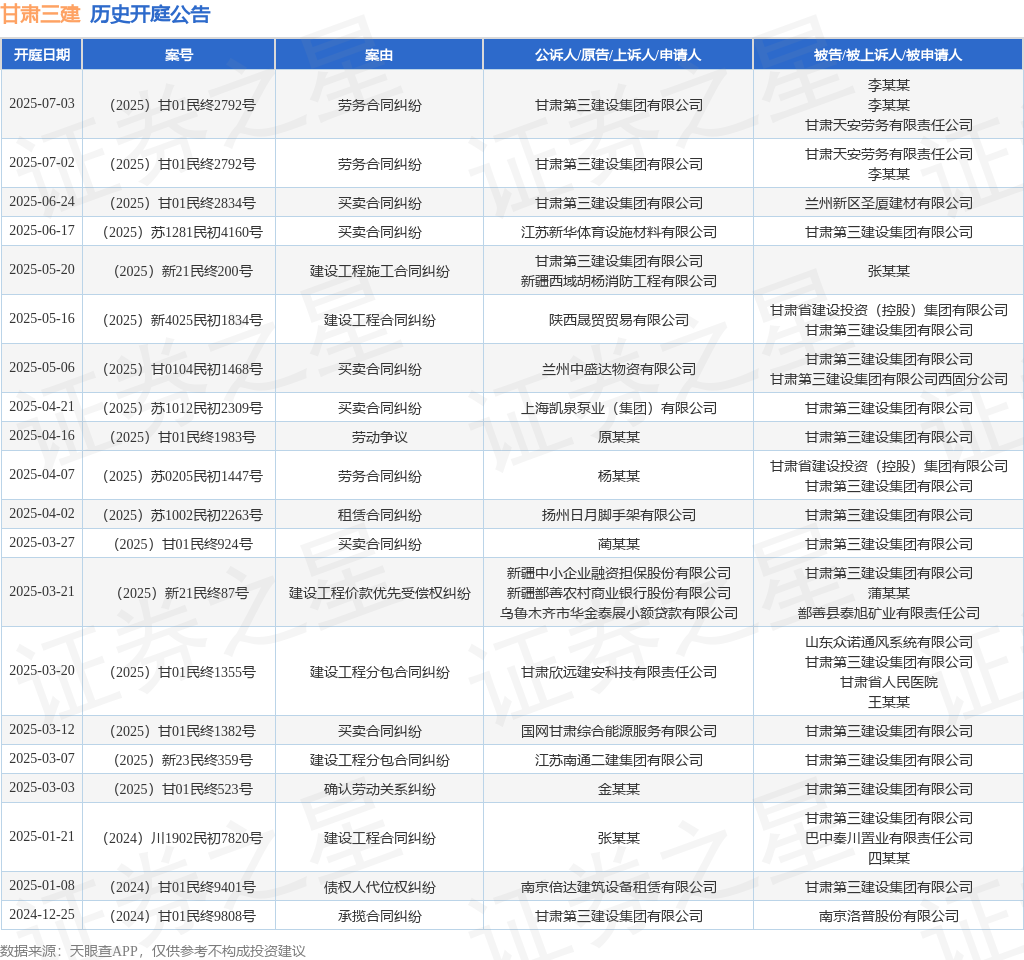The width and height of the screenshot is (1024, 960).
Task: Click plaintiff "甘肃欣远建安科技有限责任公司"
Action: point(618,672)
